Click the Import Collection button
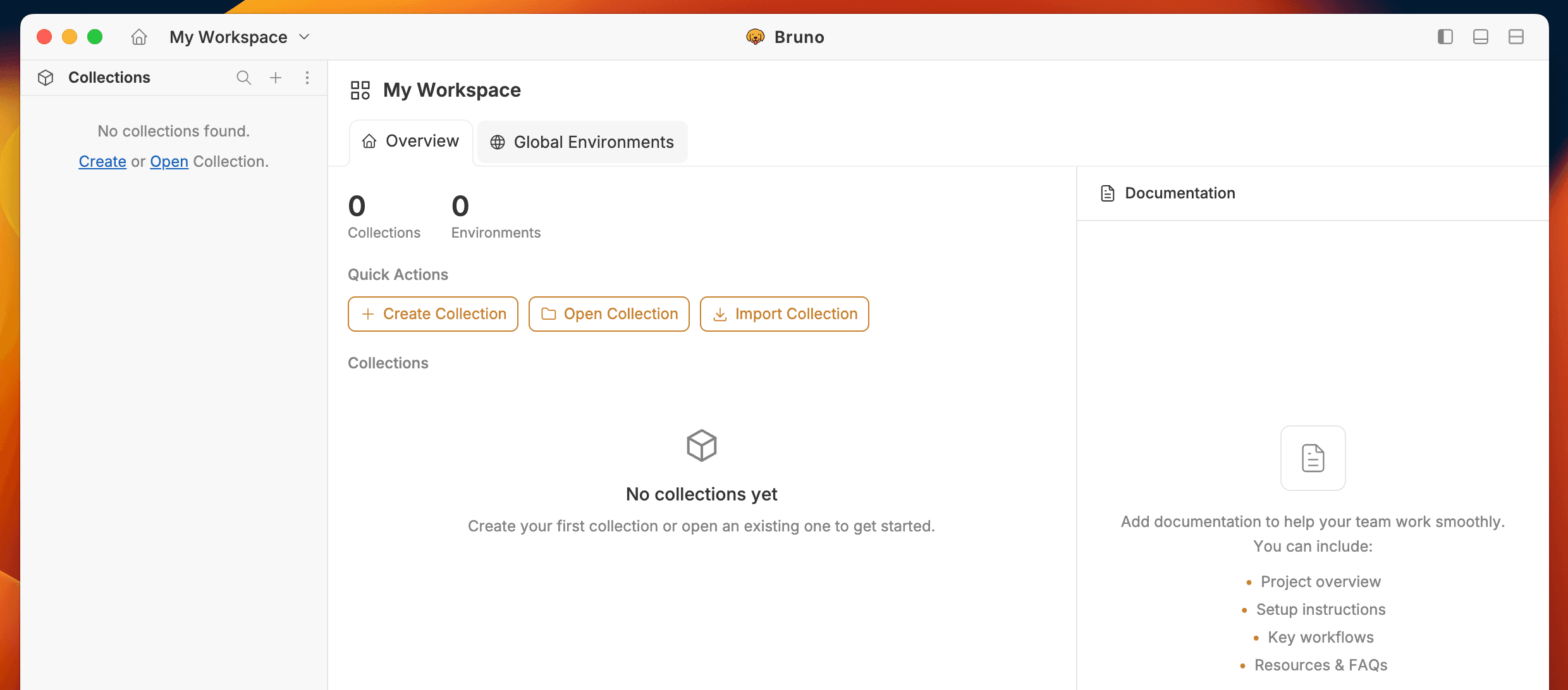Viewport: 1568px width, 690px height. point(784,314)
